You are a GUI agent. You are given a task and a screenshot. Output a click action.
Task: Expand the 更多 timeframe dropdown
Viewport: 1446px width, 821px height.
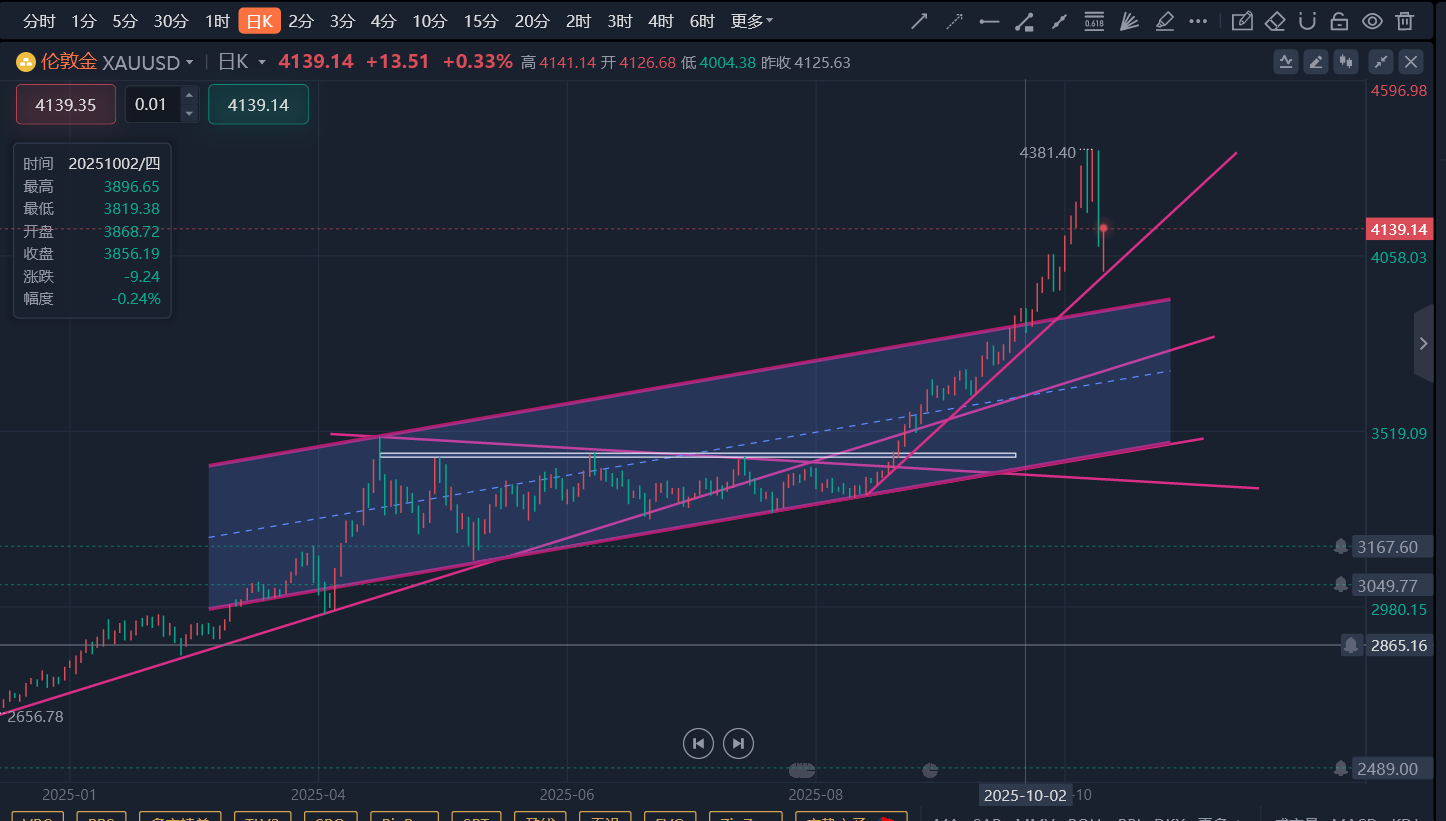(752, 21)
